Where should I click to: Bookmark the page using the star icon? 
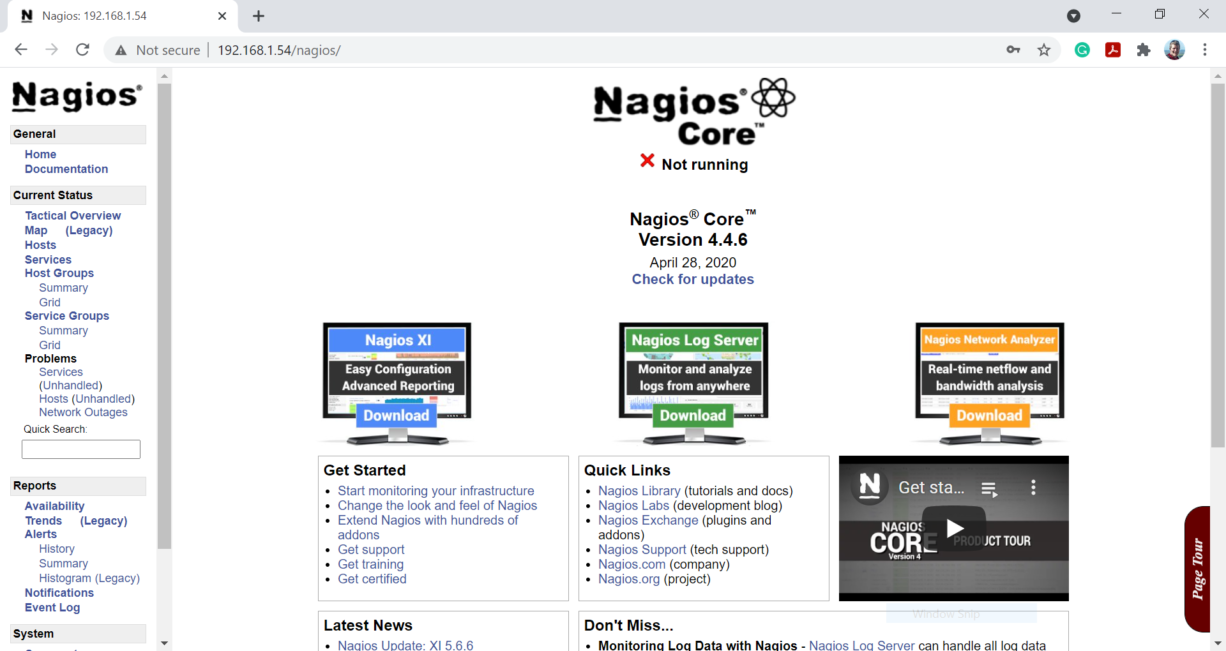[x=1043, y=49]
